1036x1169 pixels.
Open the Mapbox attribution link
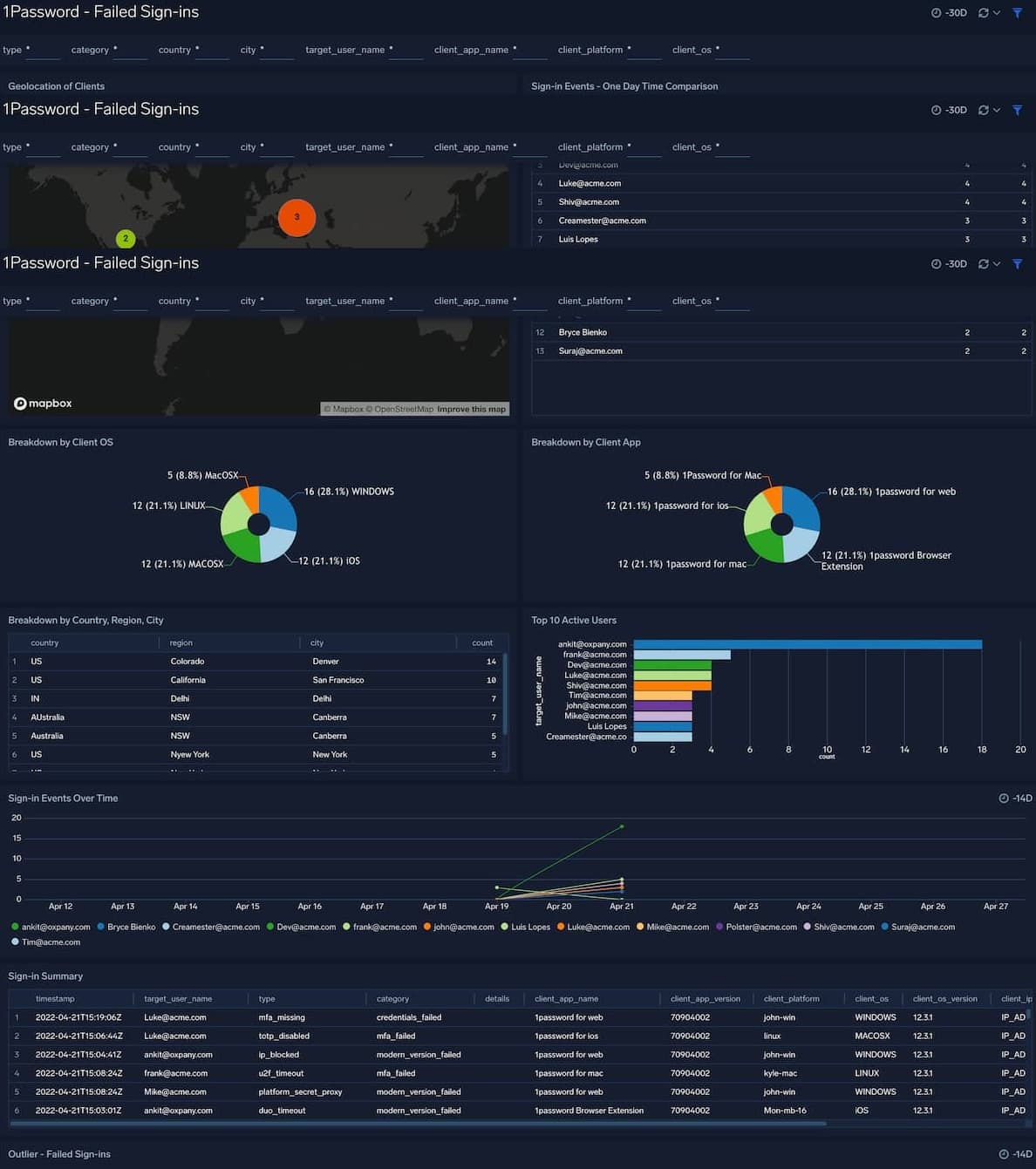[x=344, y=409]
